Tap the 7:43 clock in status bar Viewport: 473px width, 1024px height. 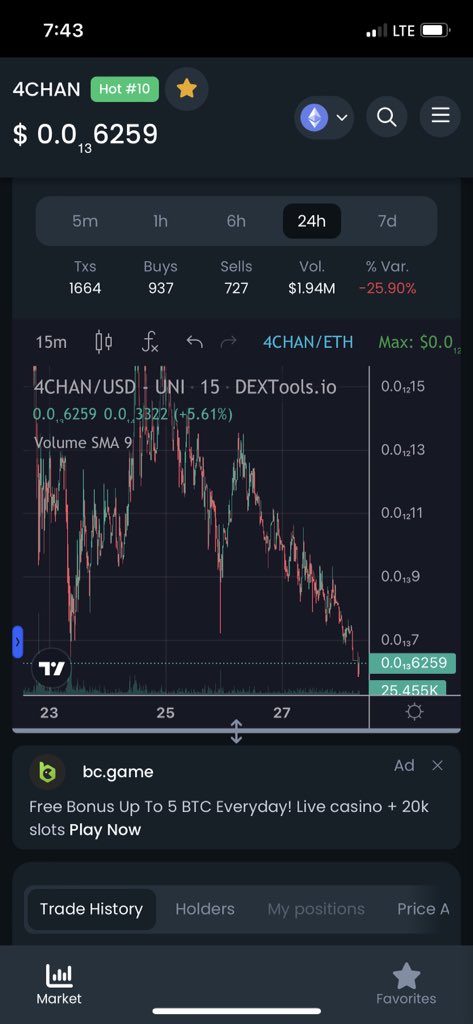click(x=63, y=31)
